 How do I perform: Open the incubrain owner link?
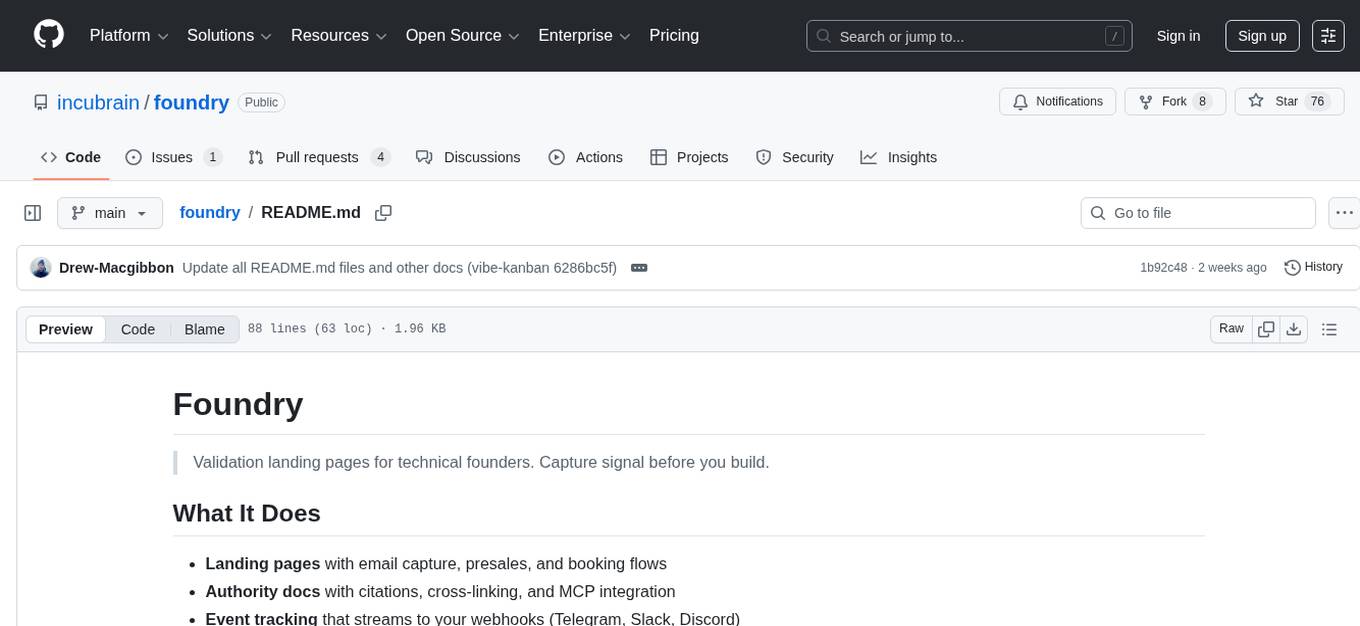pos(98,102)
